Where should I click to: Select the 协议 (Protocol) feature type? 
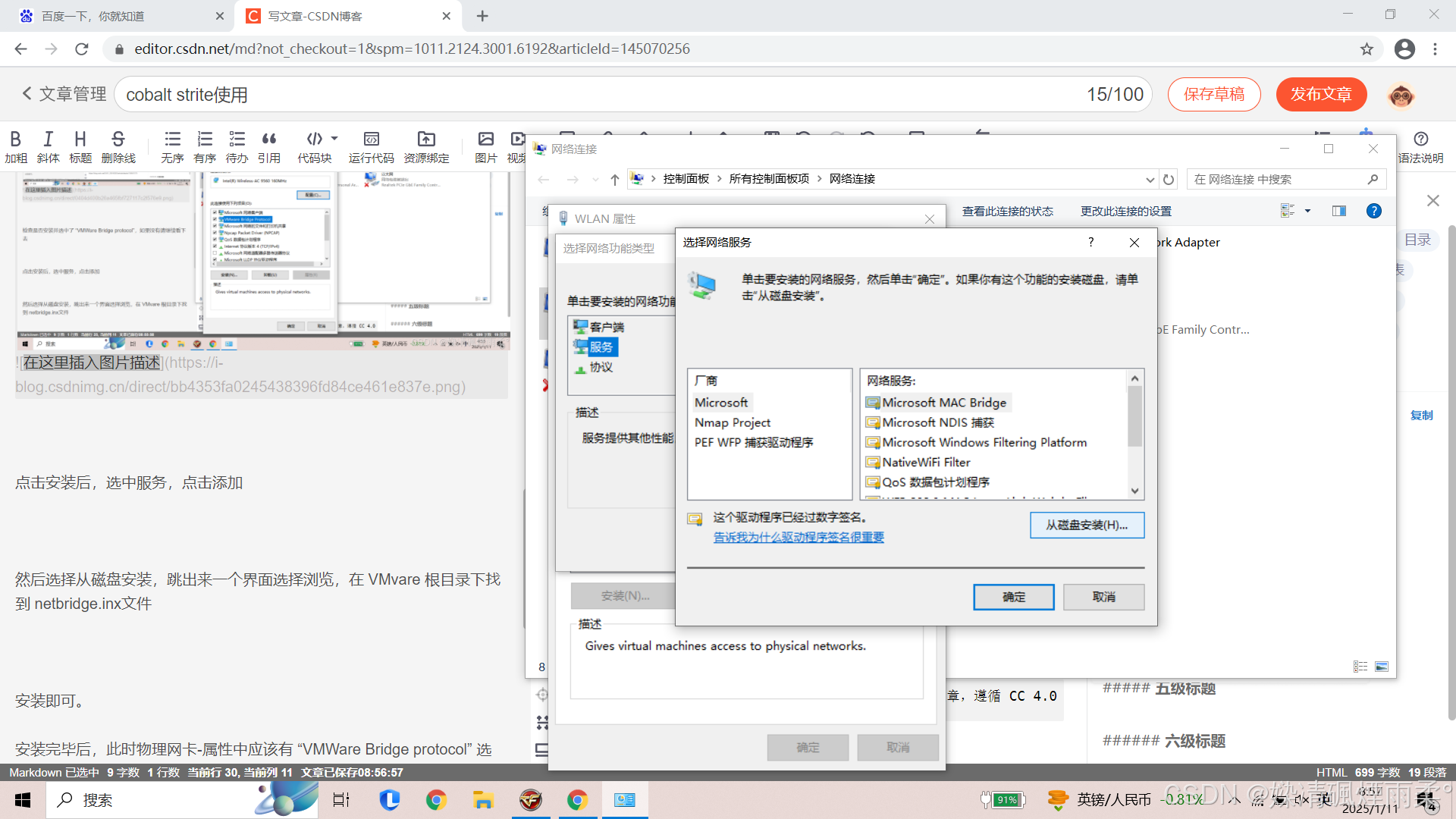tap(601, 367)
